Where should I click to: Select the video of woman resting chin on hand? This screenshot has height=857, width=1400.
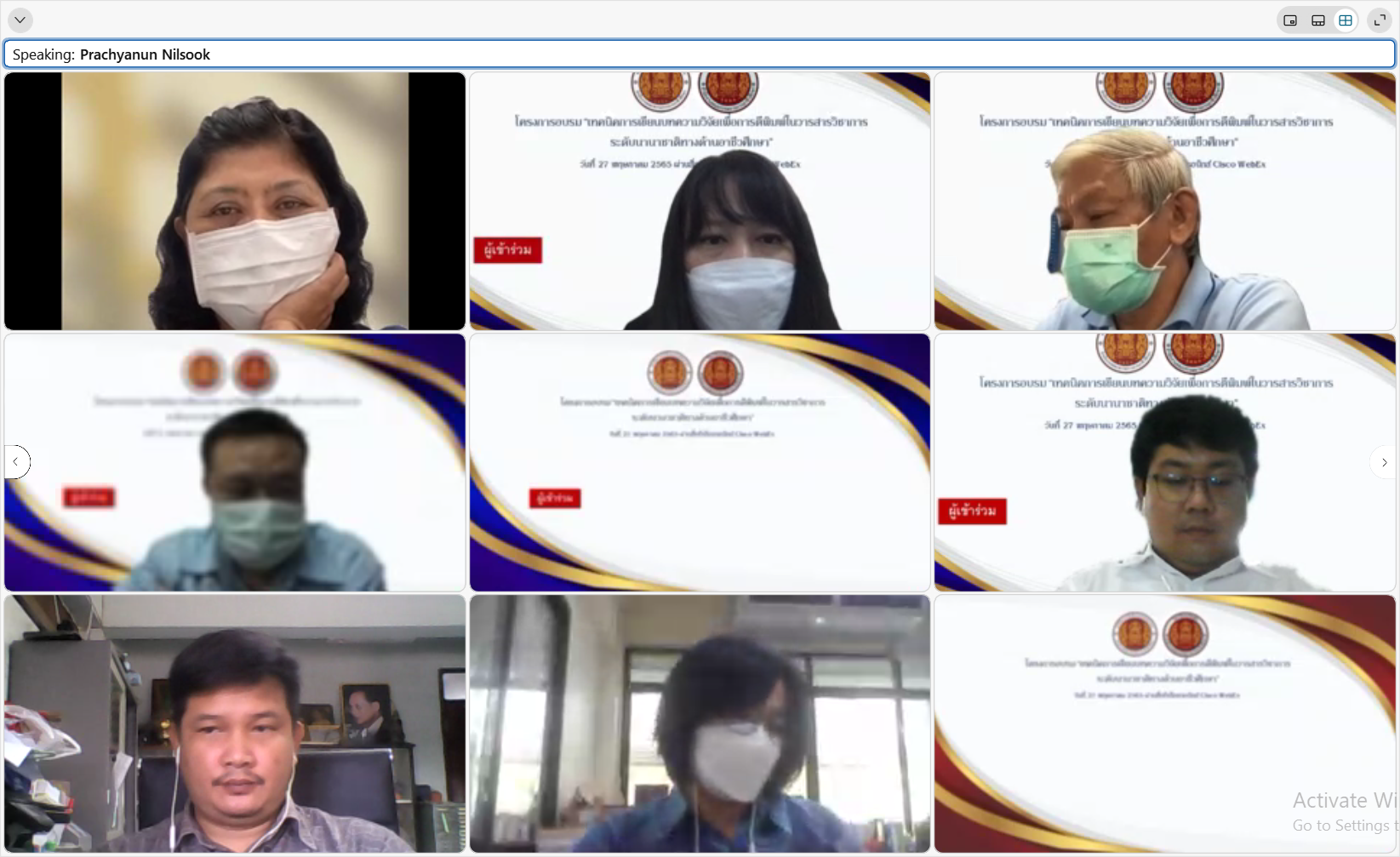tap(235, 201)
